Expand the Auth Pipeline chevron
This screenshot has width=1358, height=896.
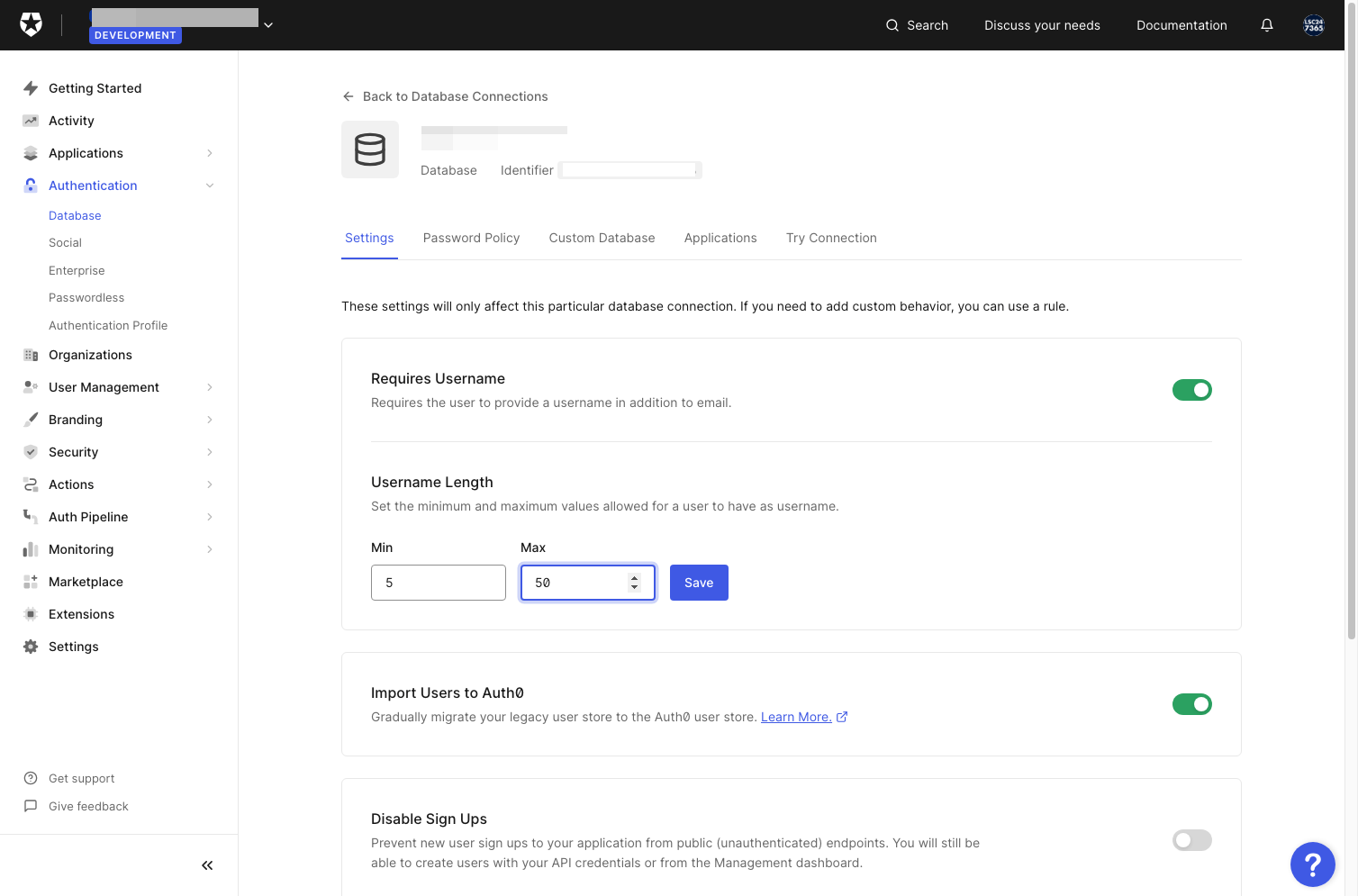210,517
